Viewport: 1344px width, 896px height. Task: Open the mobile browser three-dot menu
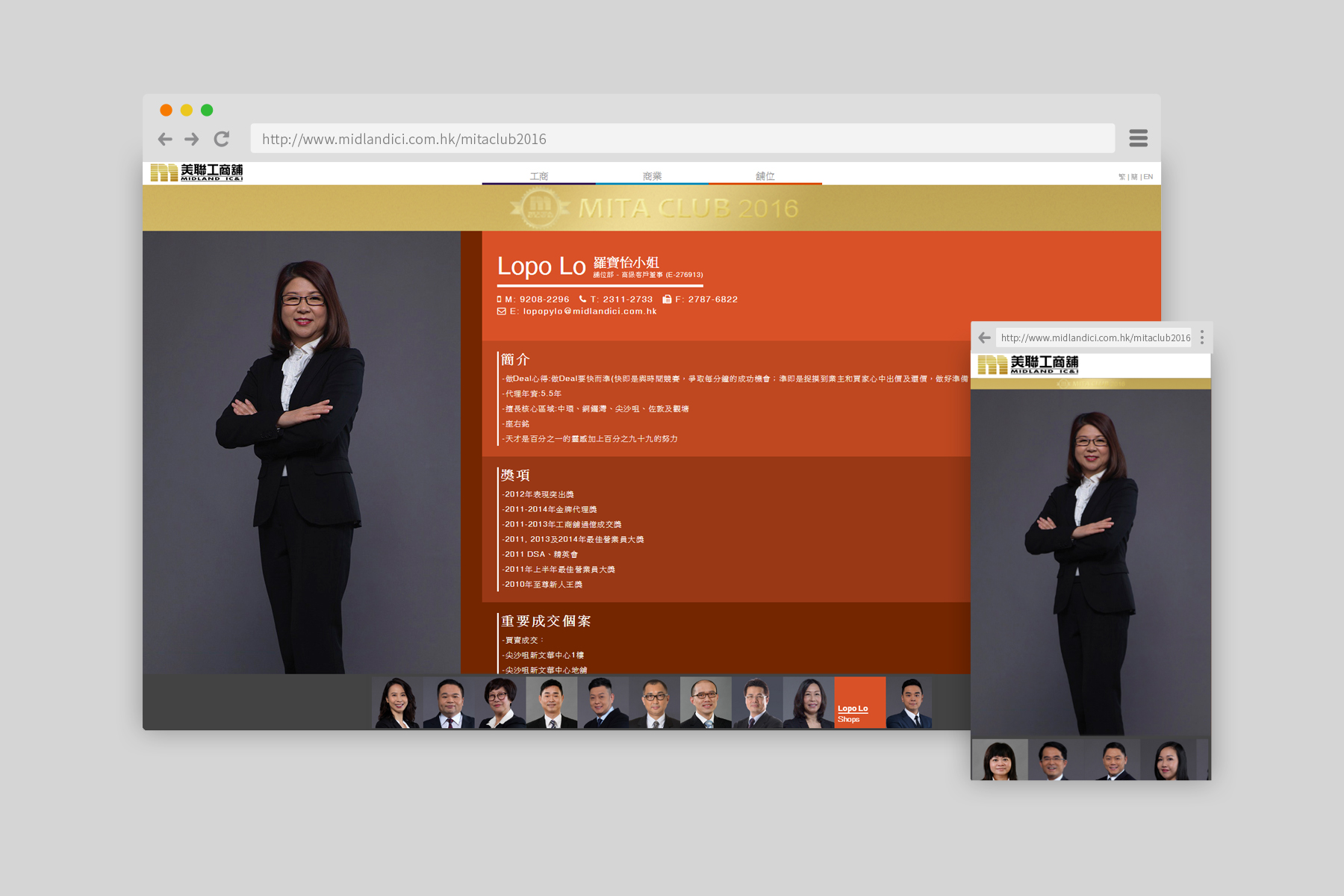point(1202,337)
